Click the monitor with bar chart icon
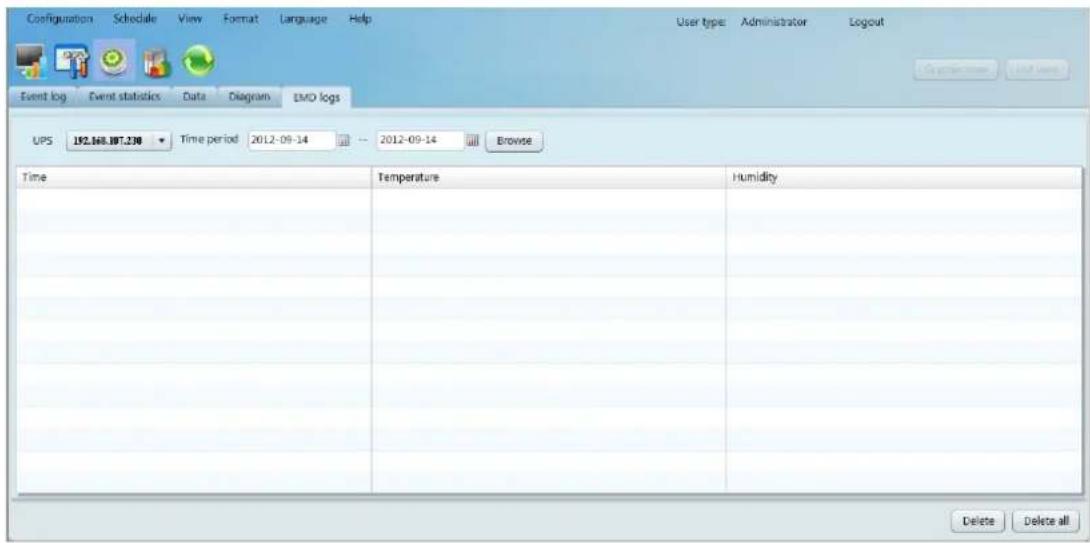 [x=31, y=64]
